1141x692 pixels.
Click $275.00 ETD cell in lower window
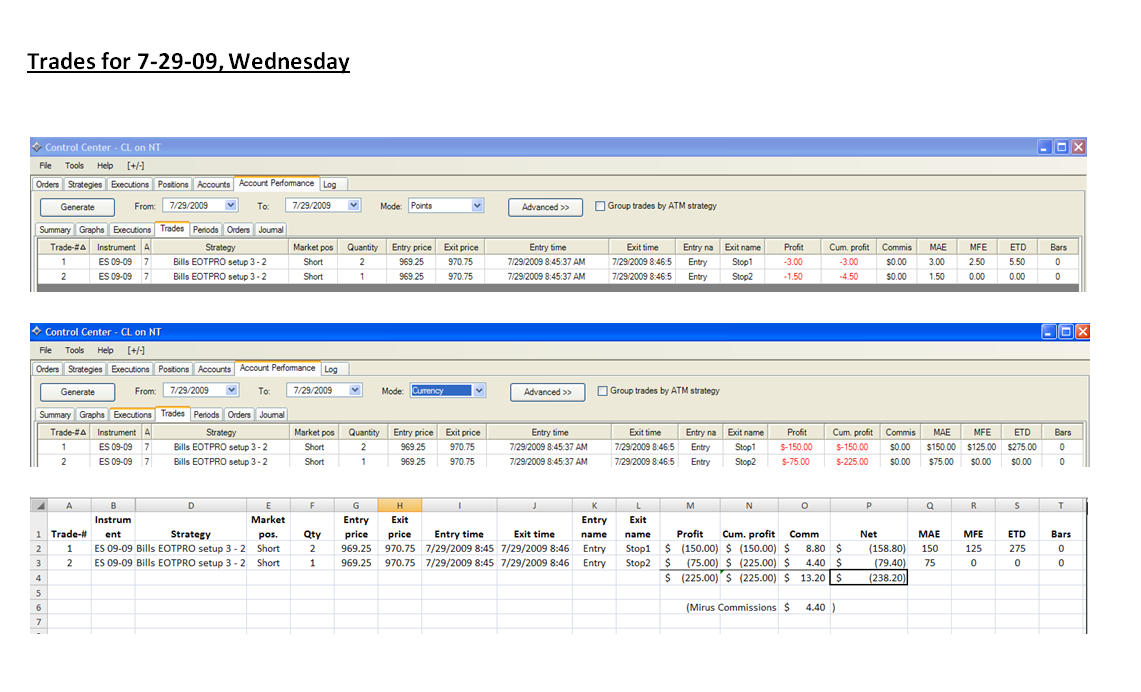pyautogui.click(x=1022, y=448)
